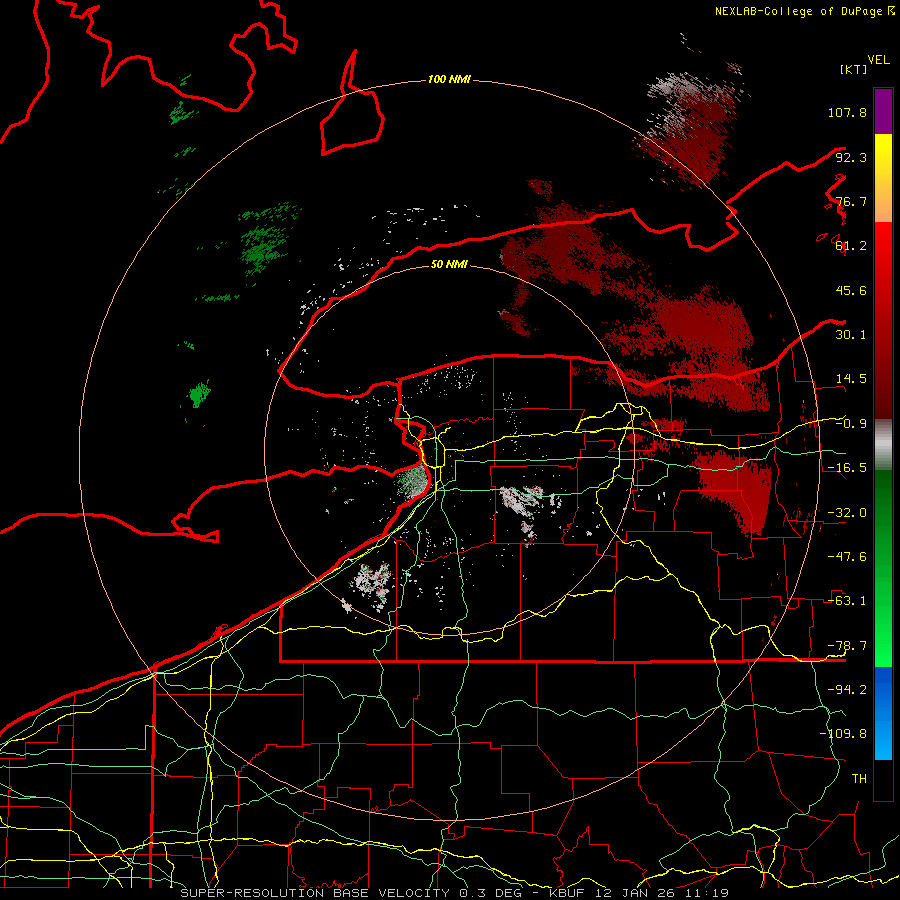Screen dimensions: 900x900
Task: Click the 107.8 velocity scale value
Action: (x=847, y=112)
